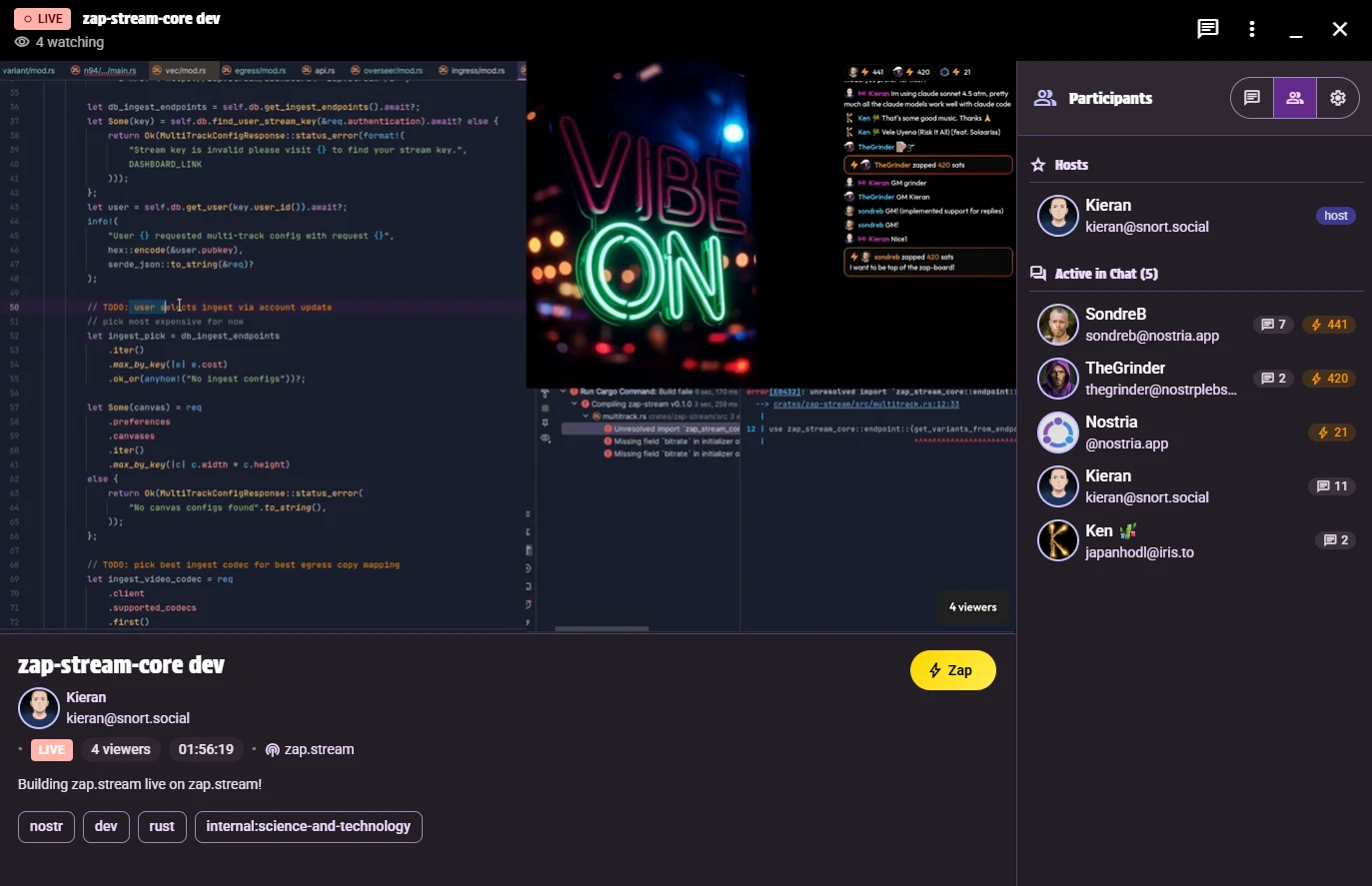Click the Zap lightning button
This screenshot has height=886, width=1372.
tap(953, 670)
